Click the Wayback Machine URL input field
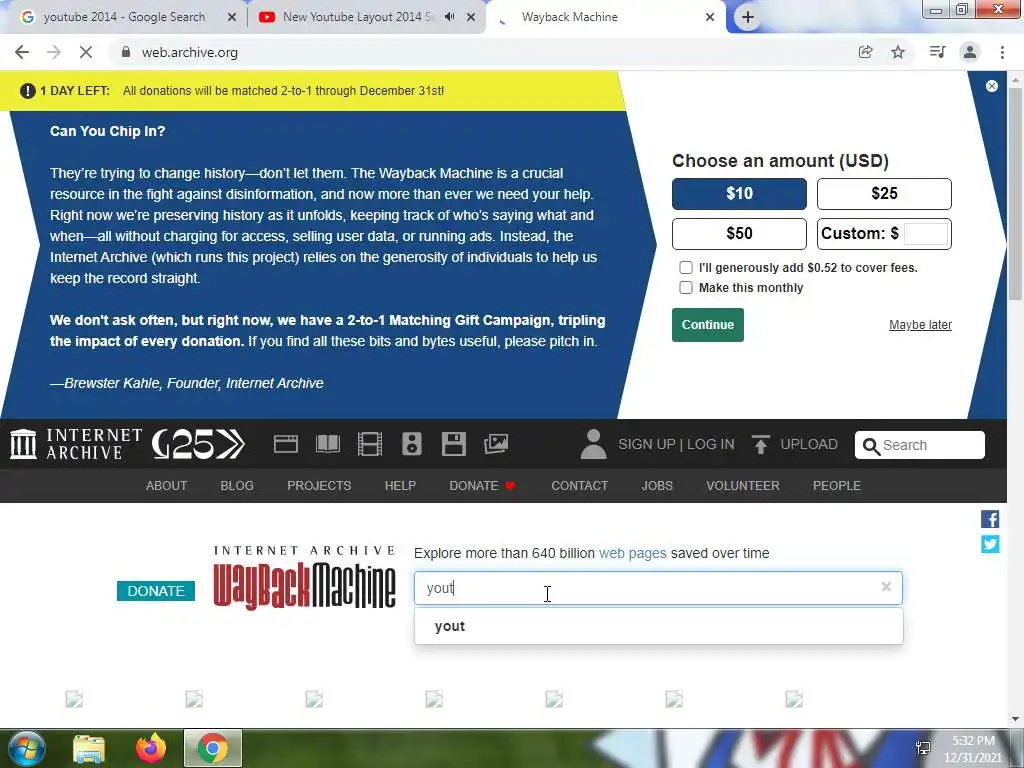 (x=658, y=588)
